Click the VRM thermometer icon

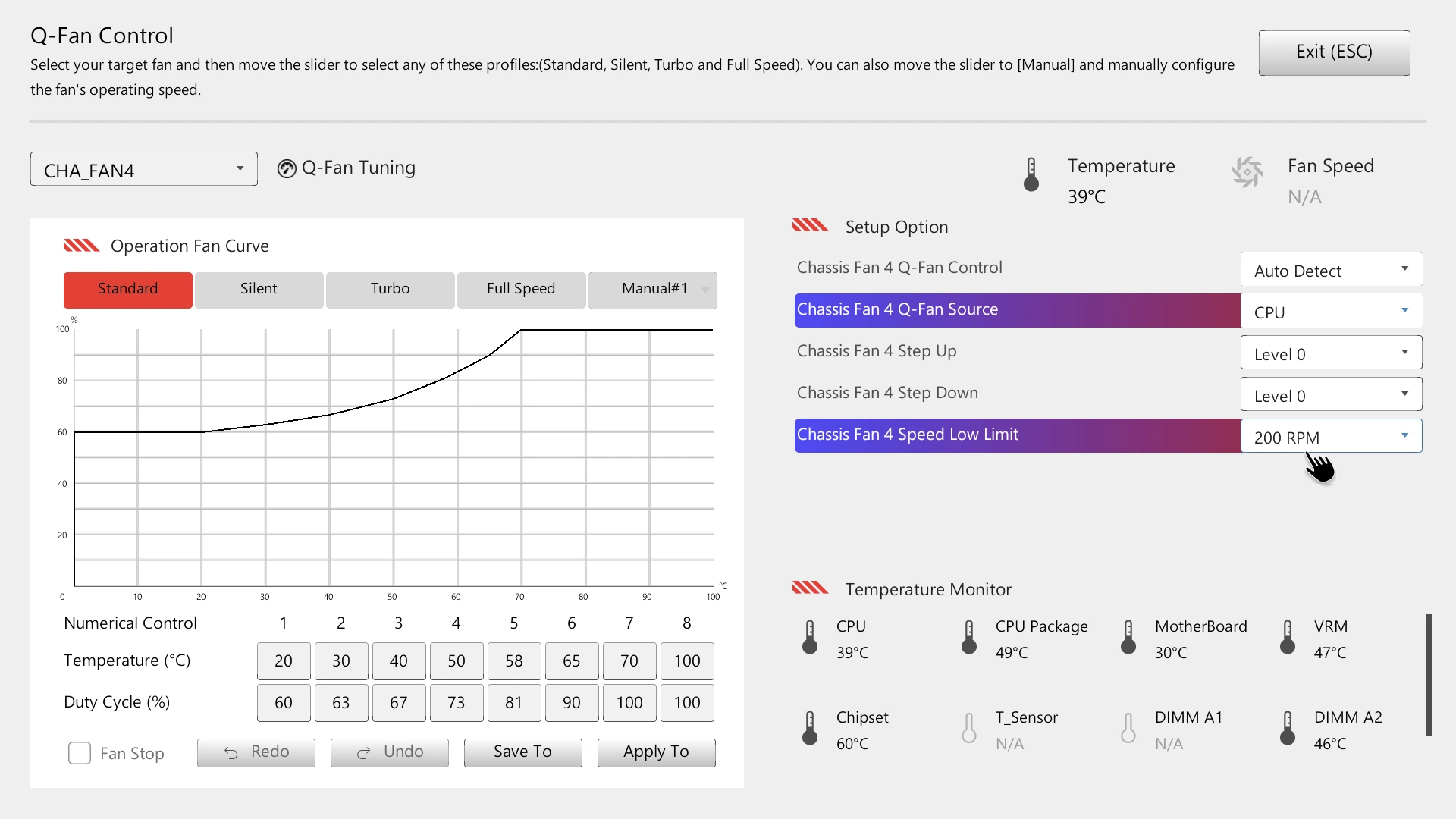[x=1288, y=637]
